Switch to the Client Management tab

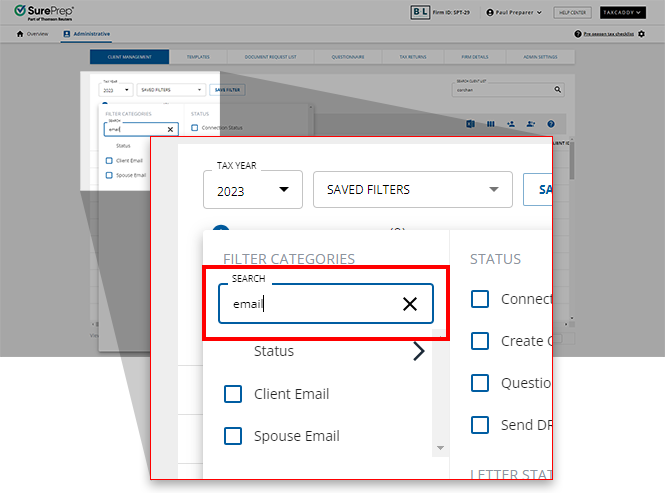point(129,57)
